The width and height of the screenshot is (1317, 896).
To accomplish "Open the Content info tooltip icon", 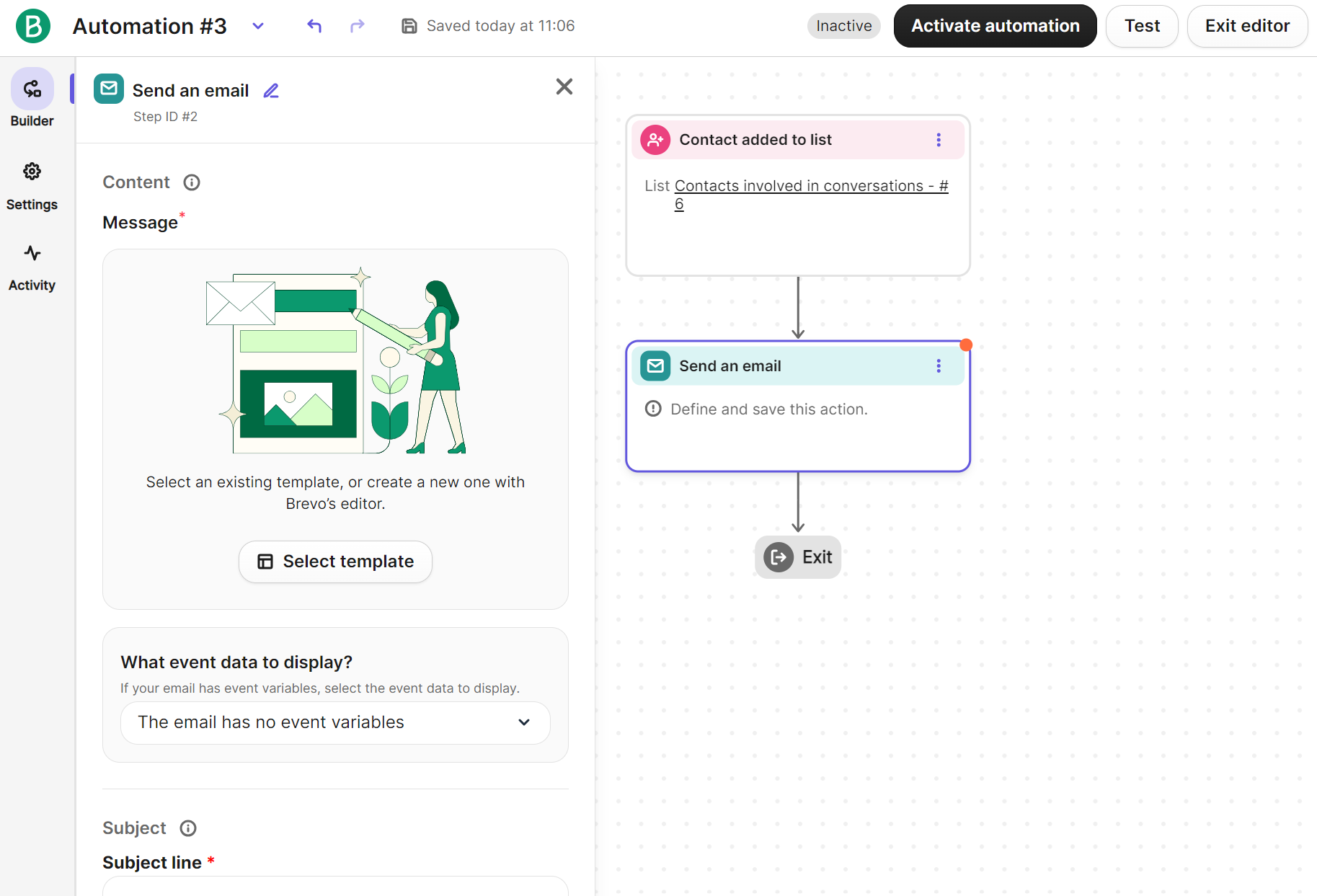I will click(x=192, y=182).
